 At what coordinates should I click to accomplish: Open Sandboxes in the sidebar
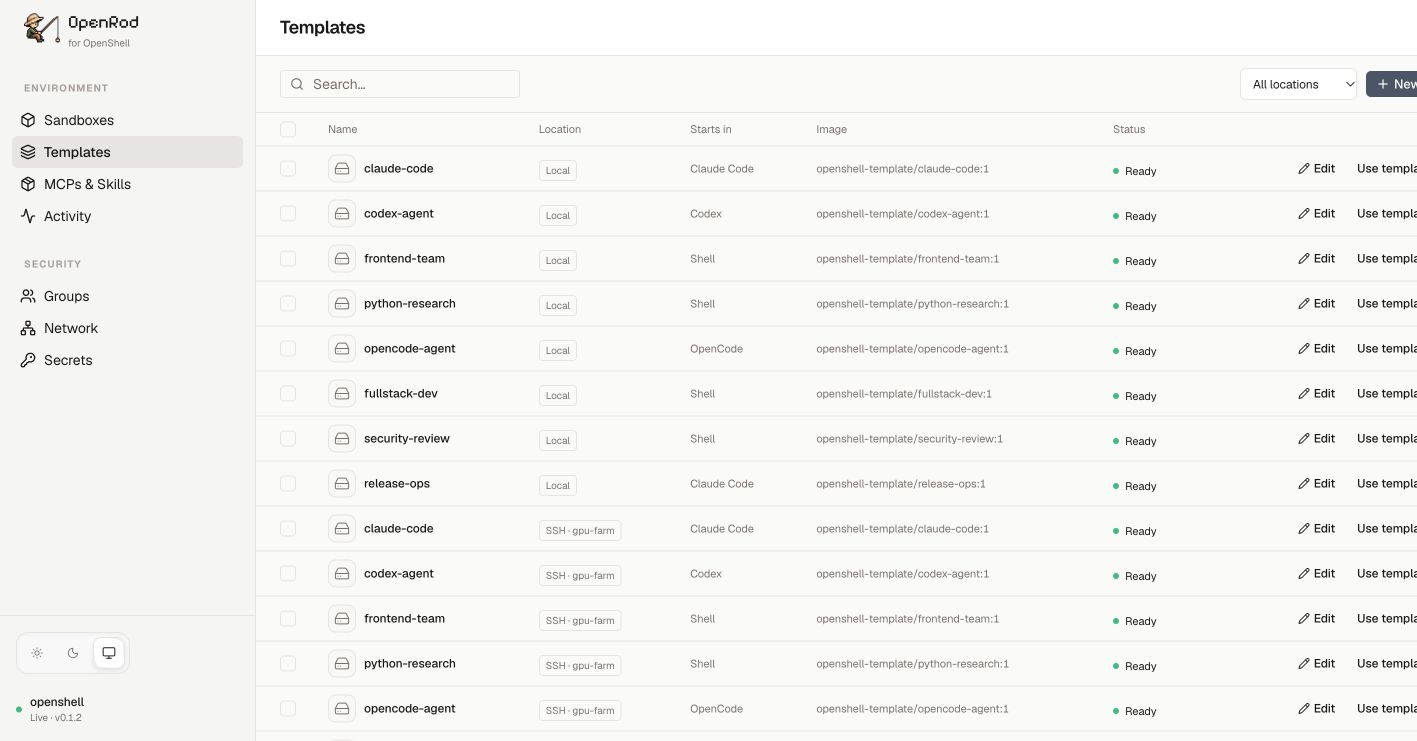pos(127,120)
